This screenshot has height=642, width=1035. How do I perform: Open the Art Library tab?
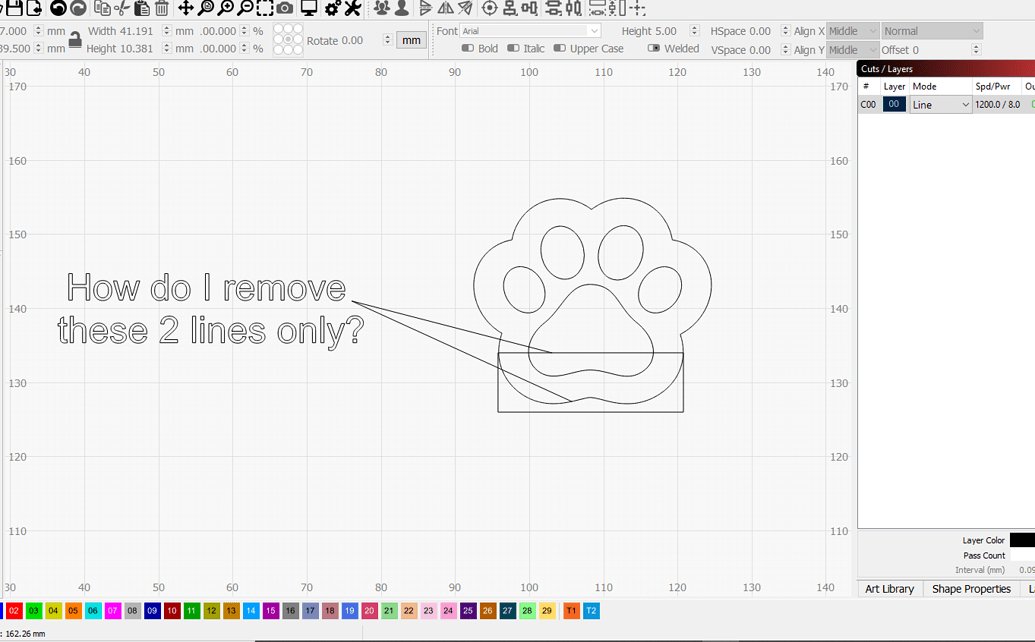pos(888,589)
